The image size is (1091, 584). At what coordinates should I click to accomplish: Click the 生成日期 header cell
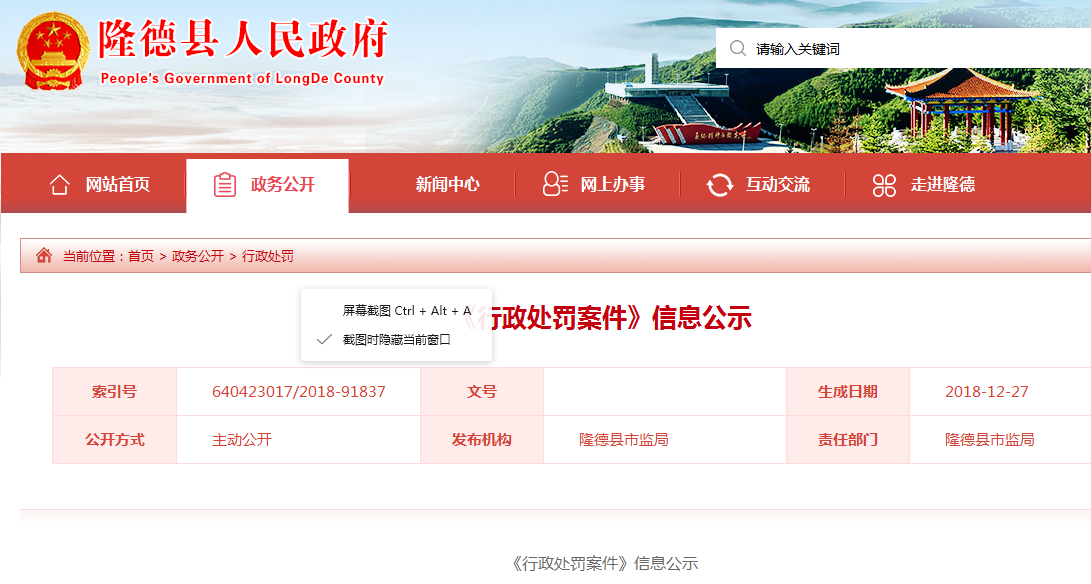tap(847, 392)
